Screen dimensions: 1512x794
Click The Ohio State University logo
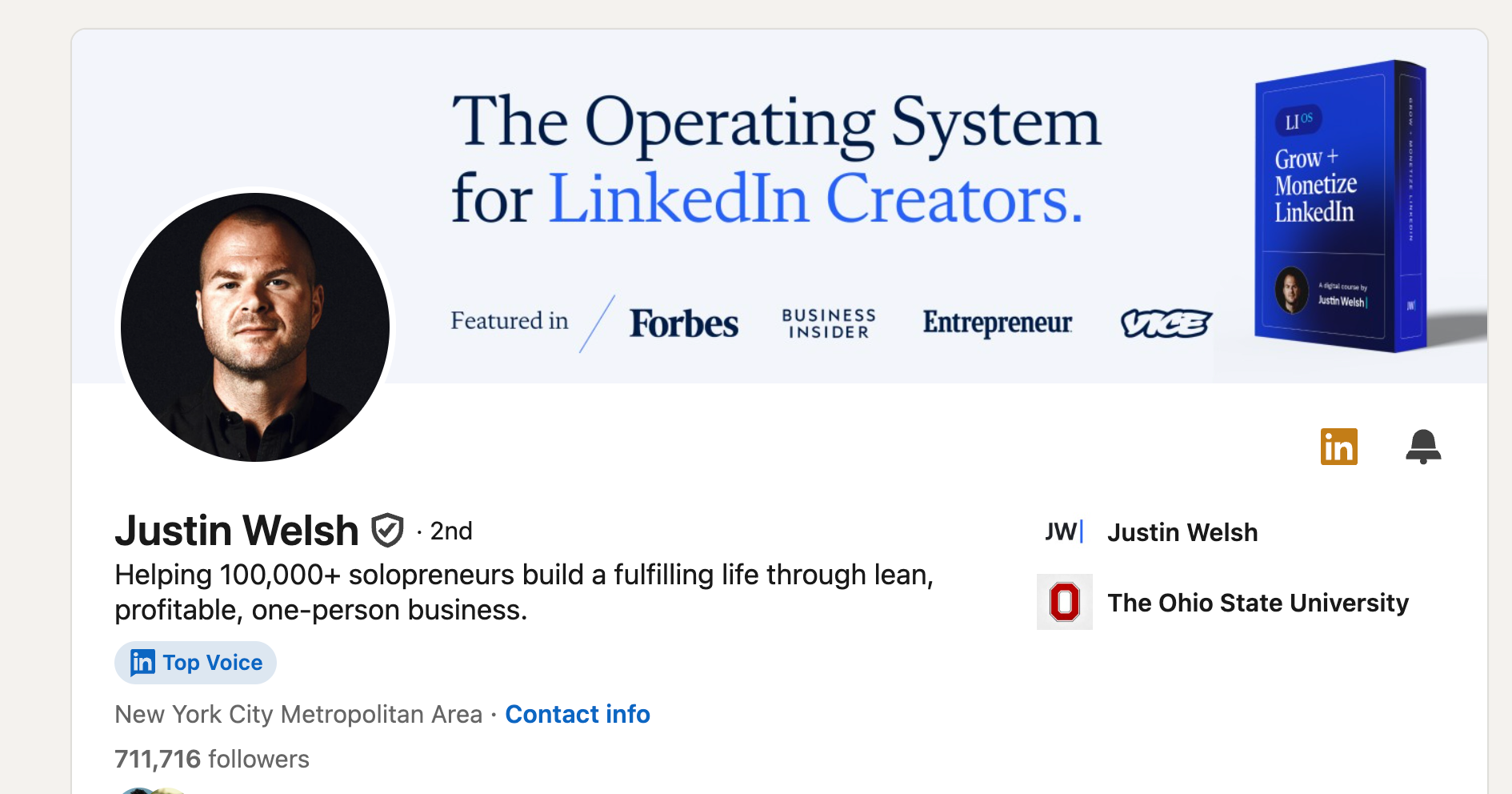[1065, 602]
